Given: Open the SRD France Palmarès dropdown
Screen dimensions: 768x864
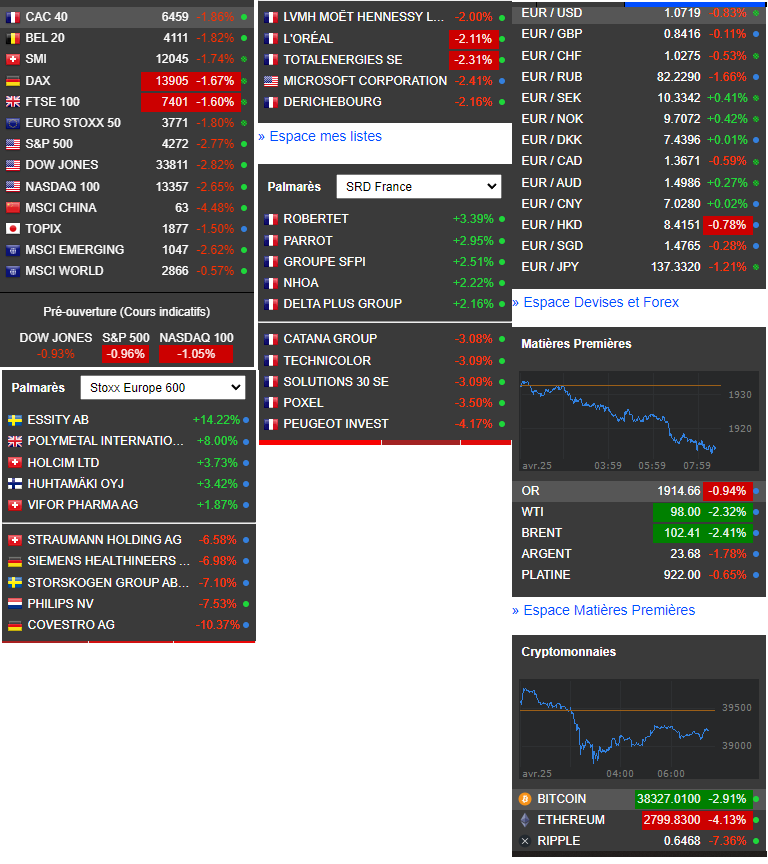Looking at the screenshot, I should point(419,187).
